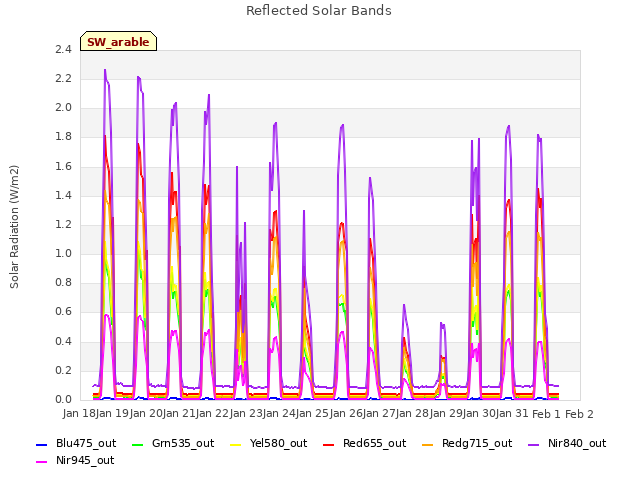This screenshot has height=480, width=640.
Task: Toggle the Grn535_out legend entry
Action: [x=173, y=444]
